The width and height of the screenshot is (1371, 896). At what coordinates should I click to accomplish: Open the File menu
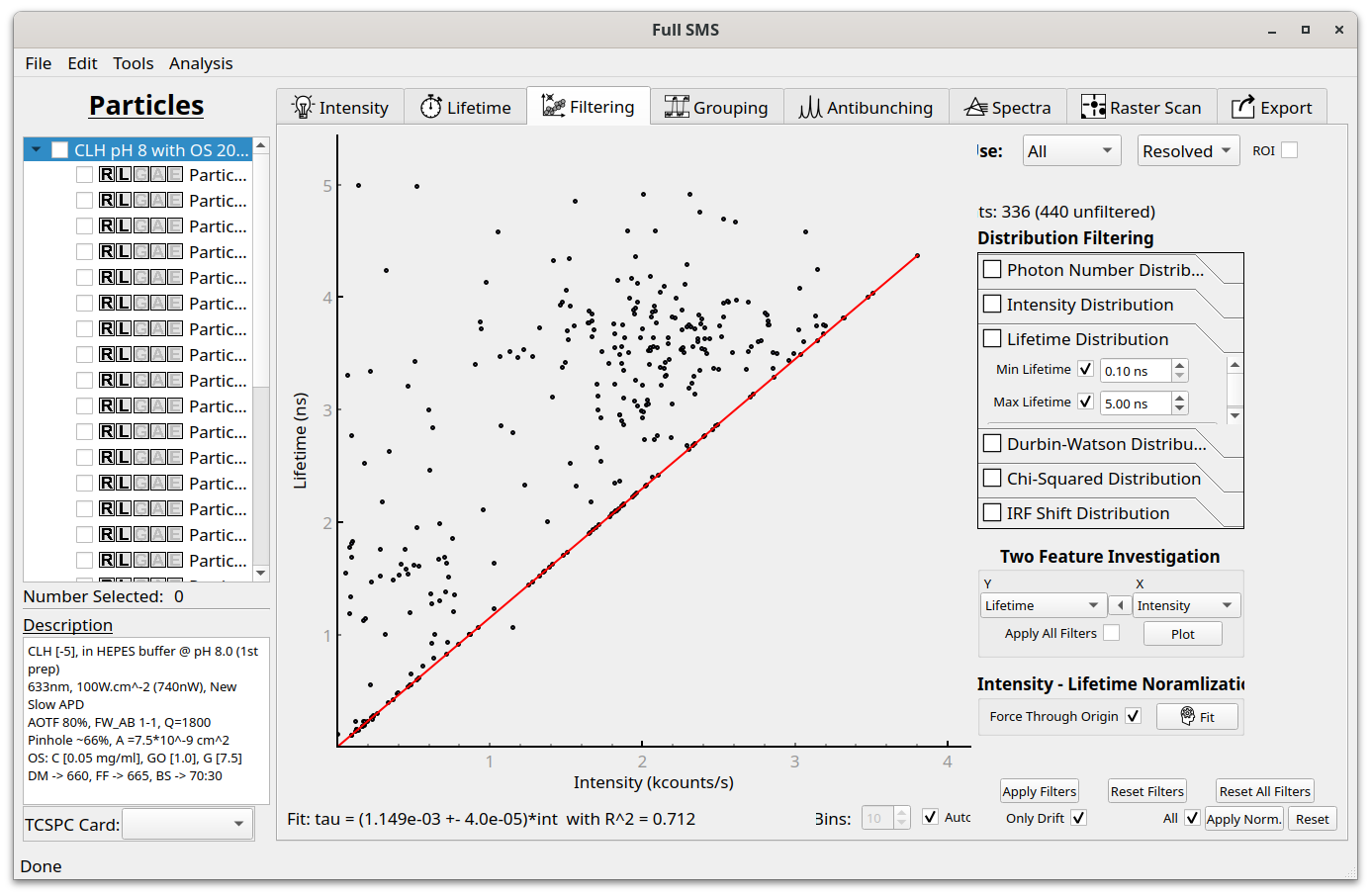point(39,63)
